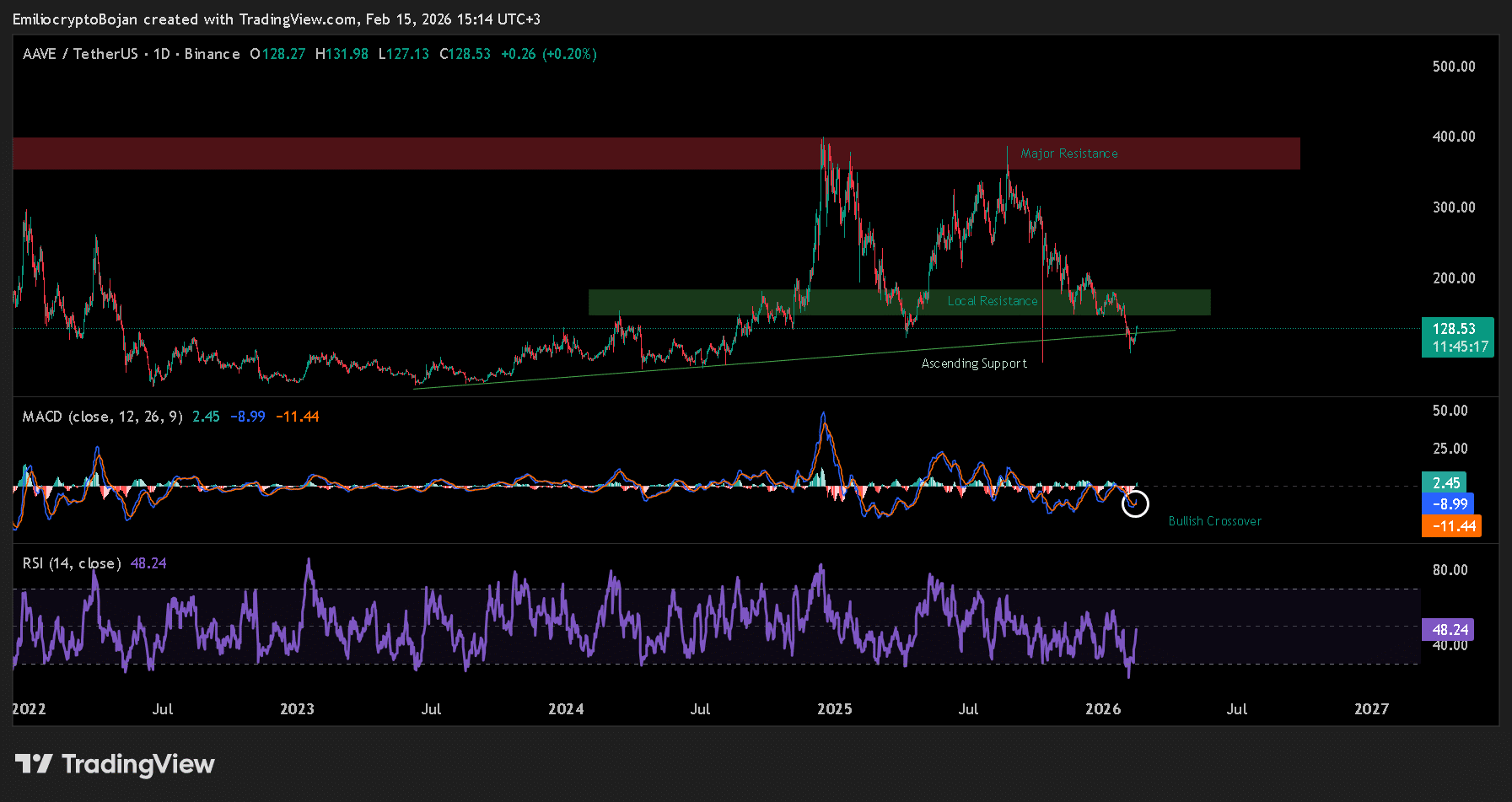Viewport: 1512px width, 802px height.
Task: Click the 40.00 label on the RSI axis
Action: point(1450,646)
